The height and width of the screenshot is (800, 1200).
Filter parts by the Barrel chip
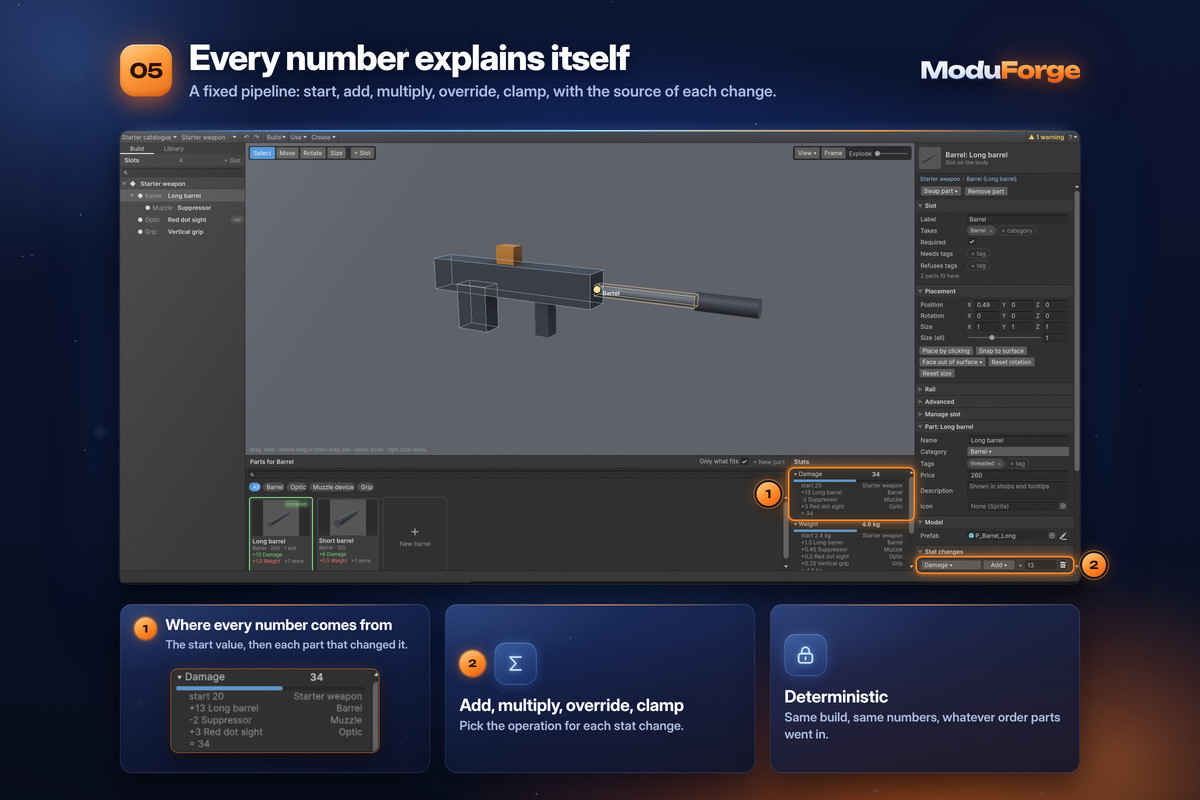(274, 487)
